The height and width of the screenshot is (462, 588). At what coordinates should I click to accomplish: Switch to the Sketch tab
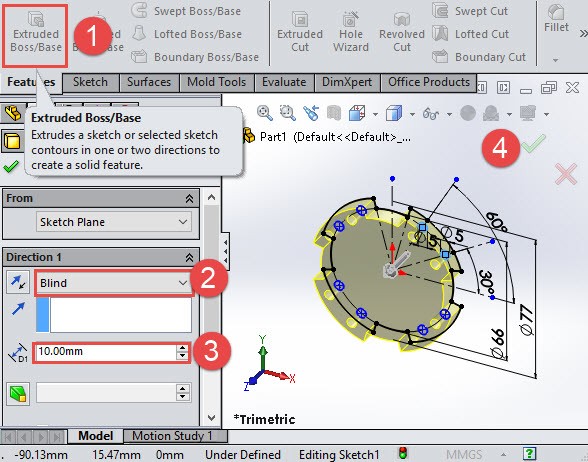coord(90,82)
